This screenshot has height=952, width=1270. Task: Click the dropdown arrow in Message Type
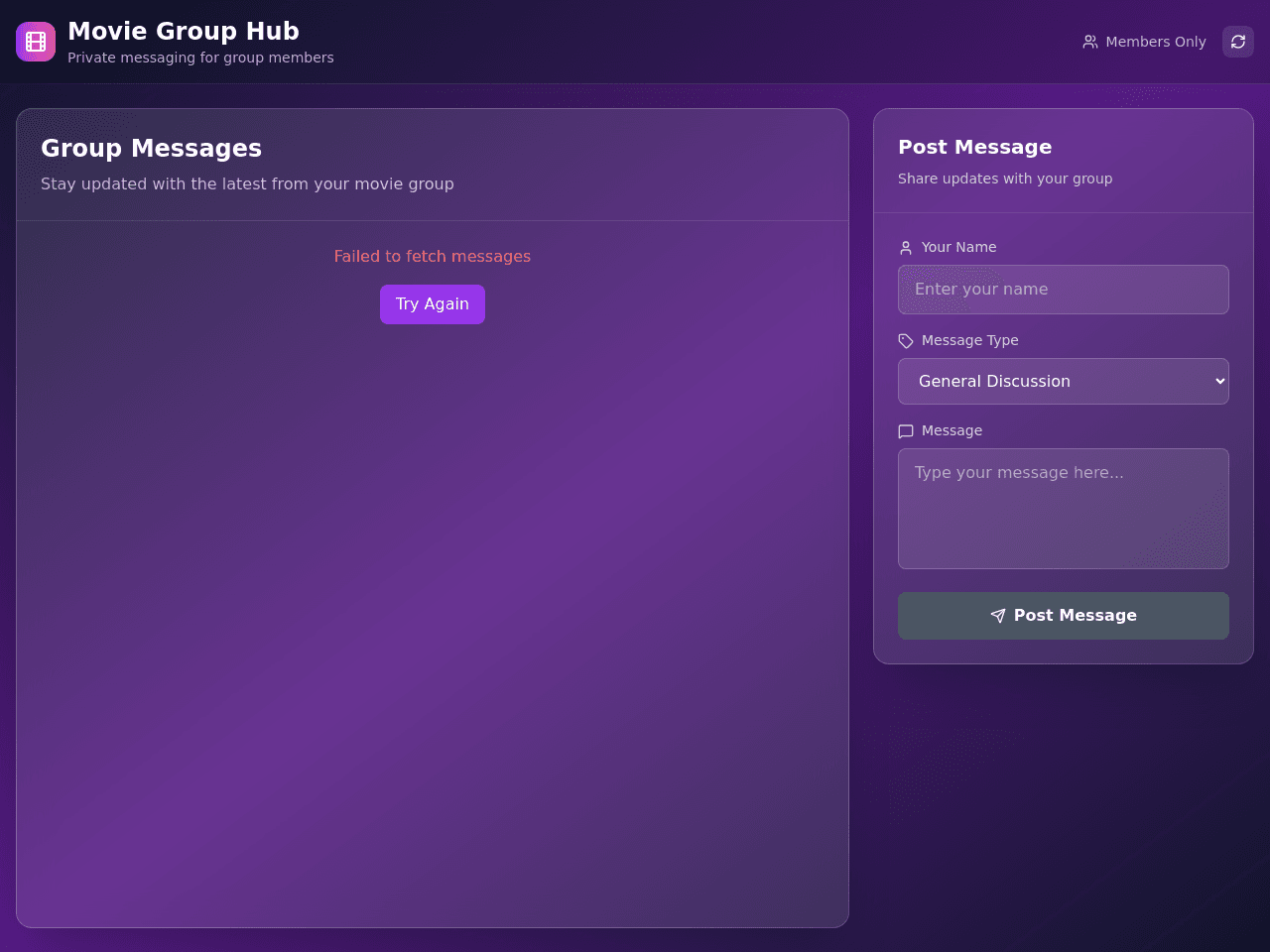(x=1220, y=382)
